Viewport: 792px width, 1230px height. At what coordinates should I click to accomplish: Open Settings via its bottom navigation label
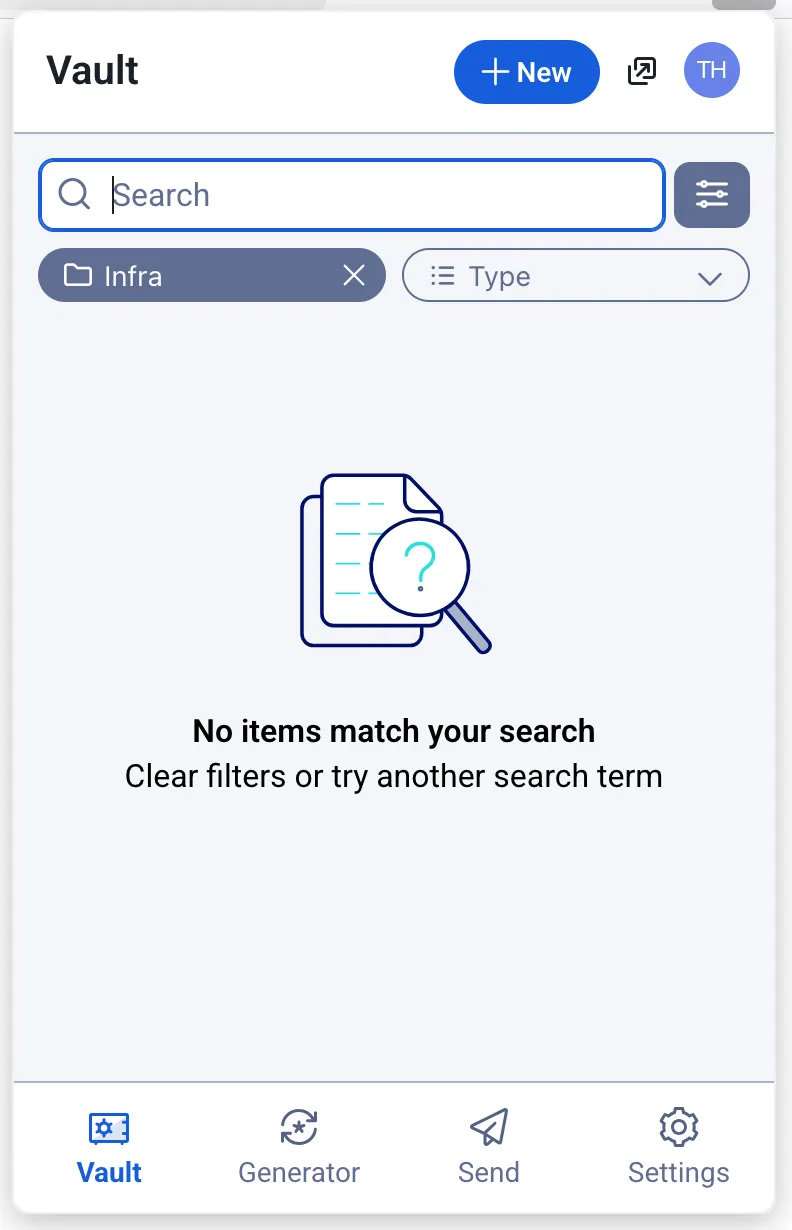click(x=678, y=1172)
